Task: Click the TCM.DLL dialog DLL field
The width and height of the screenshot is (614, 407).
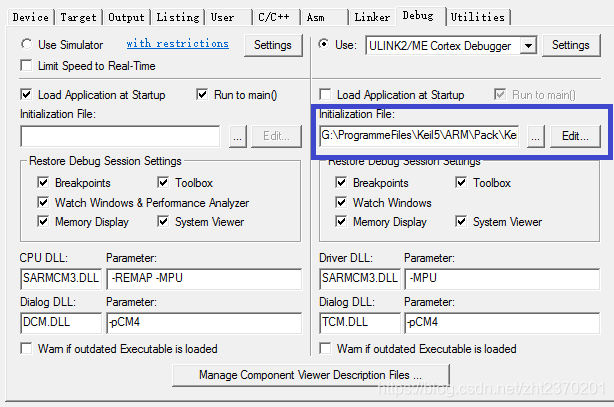Action: point(360,322)
